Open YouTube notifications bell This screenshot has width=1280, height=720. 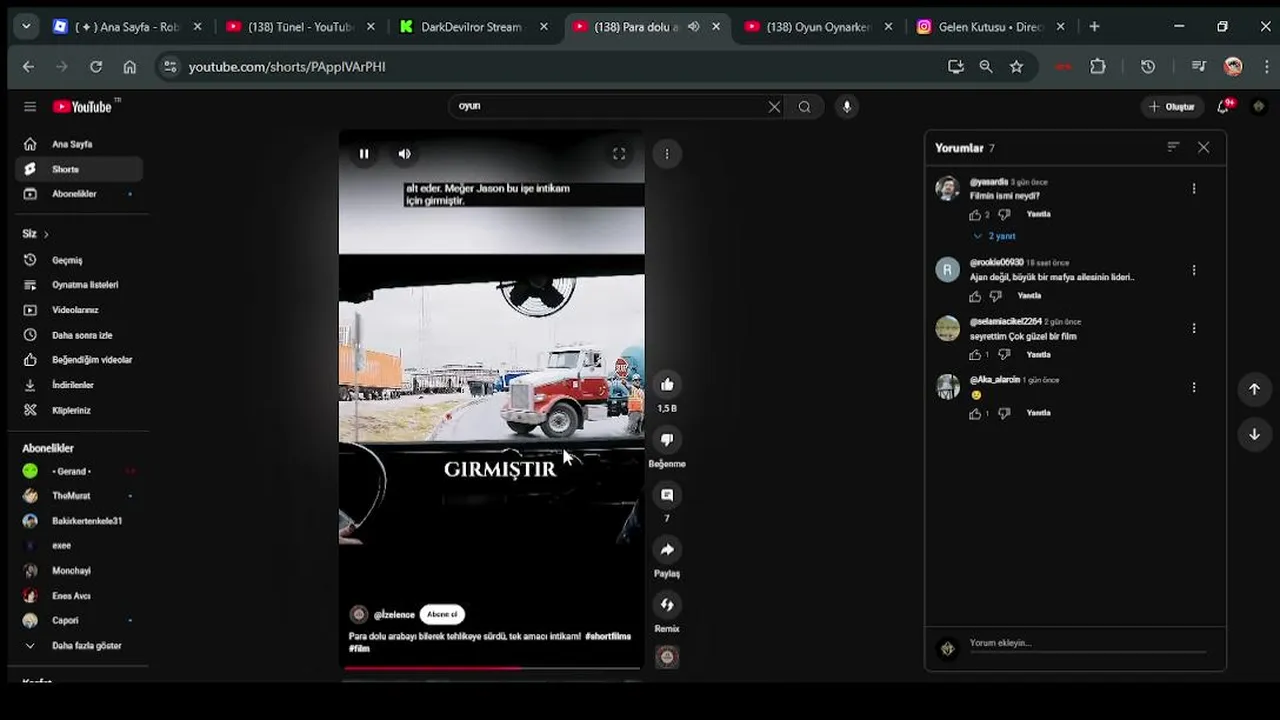click(1223, 107)
